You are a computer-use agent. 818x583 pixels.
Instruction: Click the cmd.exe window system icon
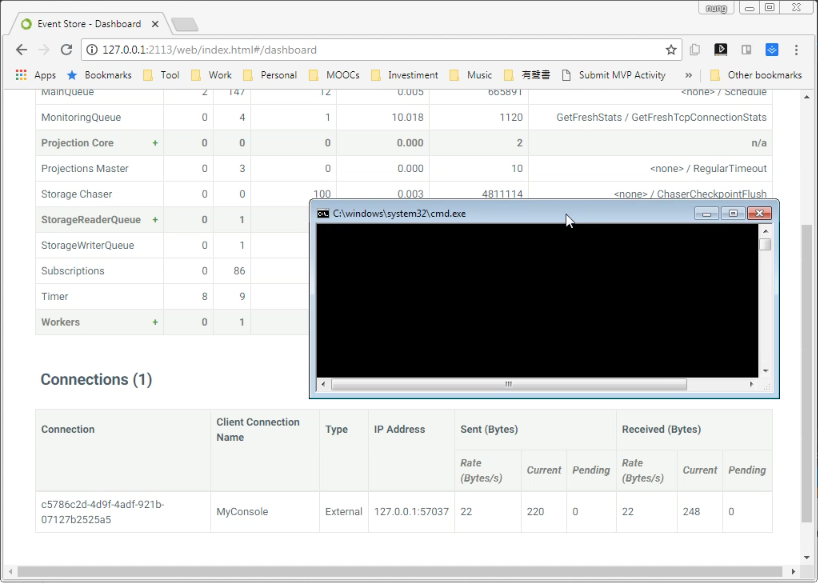[323, 213]
